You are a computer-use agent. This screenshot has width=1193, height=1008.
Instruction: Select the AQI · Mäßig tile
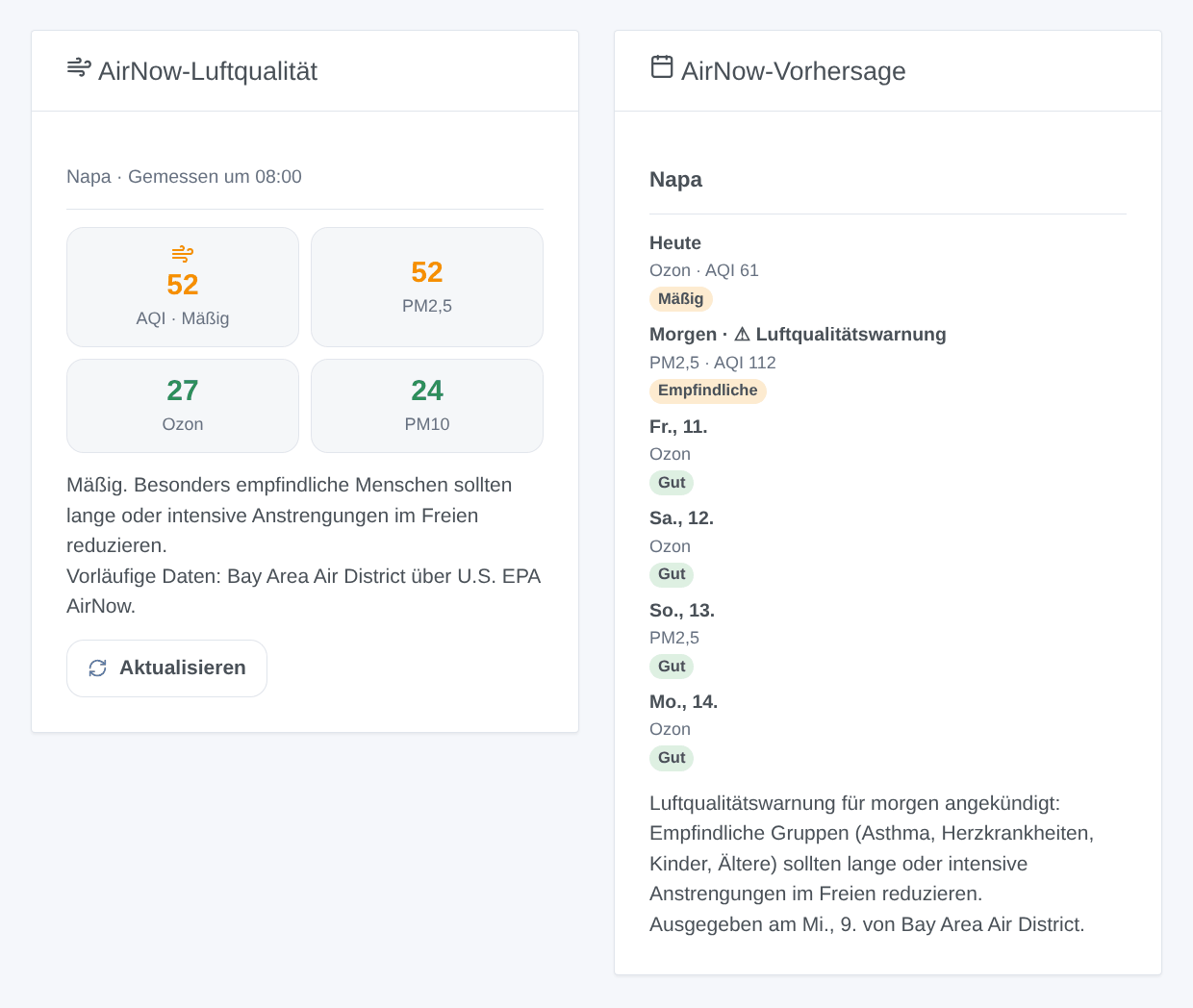183,287
